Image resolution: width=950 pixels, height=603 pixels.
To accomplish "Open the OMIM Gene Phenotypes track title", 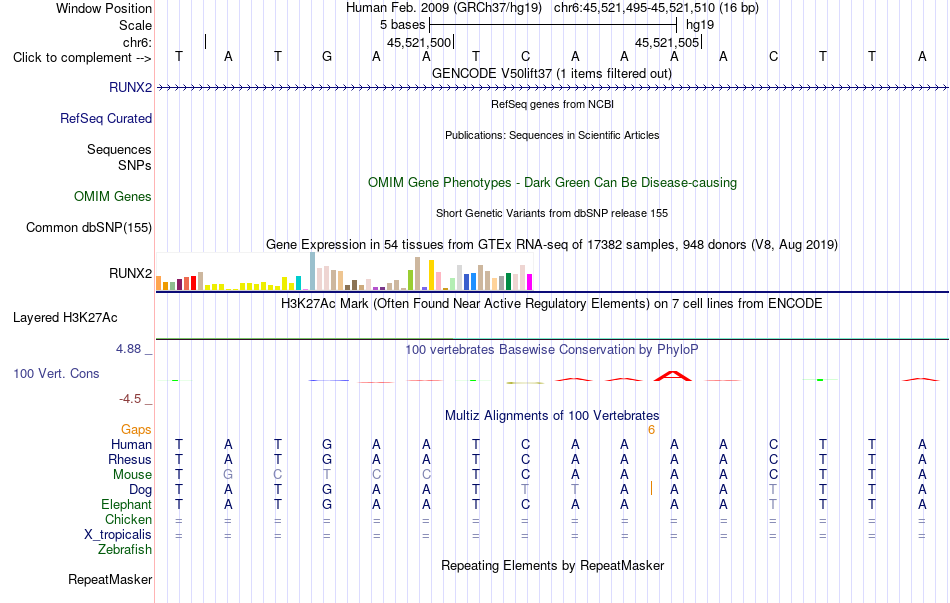I will pyautogui.click(x=552, y=182).
